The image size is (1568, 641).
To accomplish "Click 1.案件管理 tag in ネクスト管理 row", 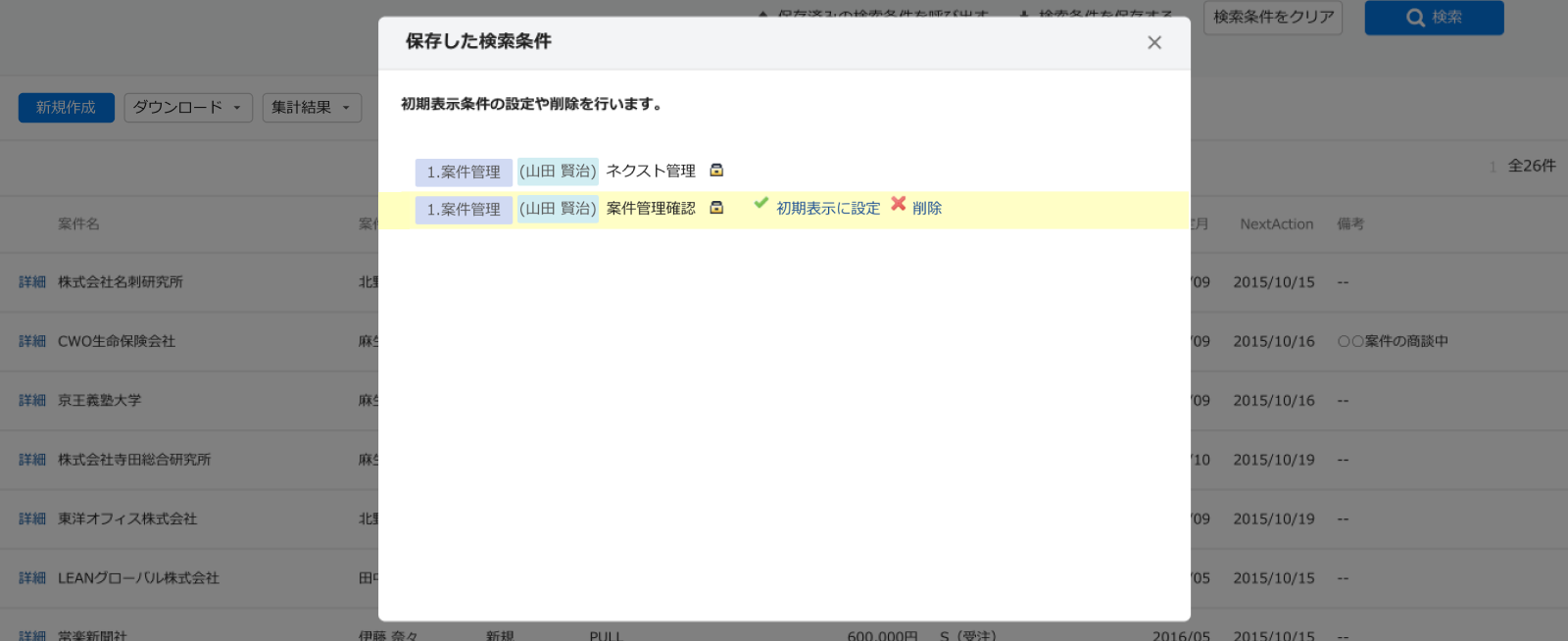I will [x=464, y=173].
